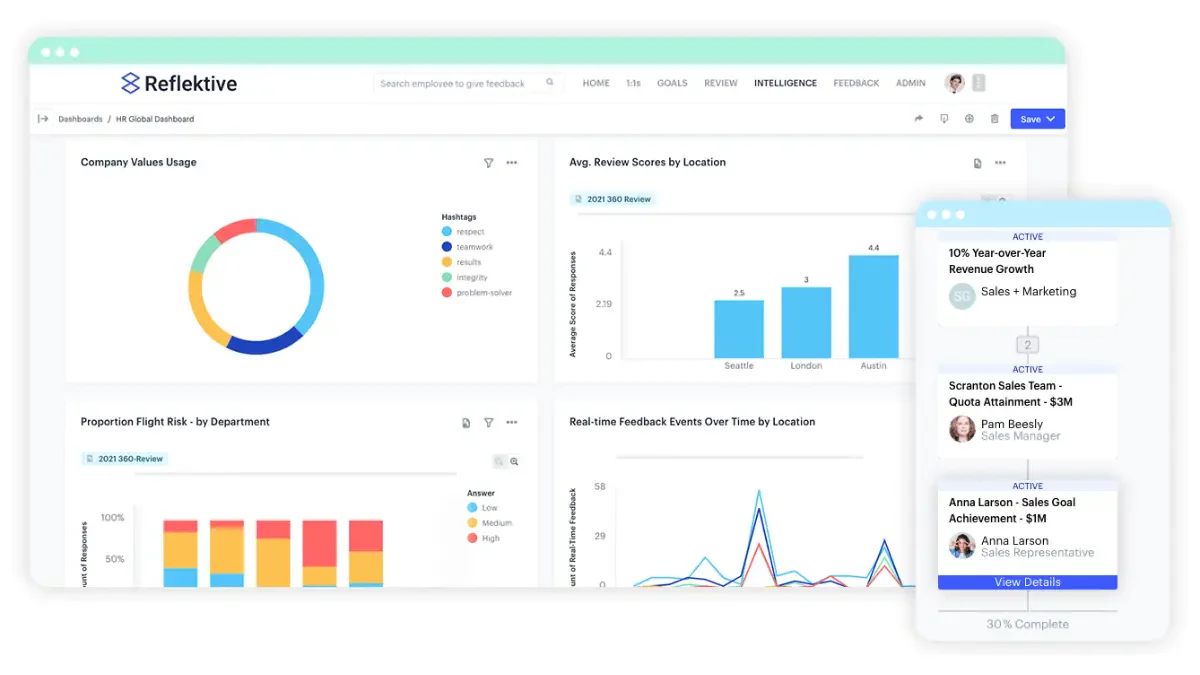Toggle the problem-solver legend swatch
The height and width of the screenshot is (675, 1200).
(446, 293)
